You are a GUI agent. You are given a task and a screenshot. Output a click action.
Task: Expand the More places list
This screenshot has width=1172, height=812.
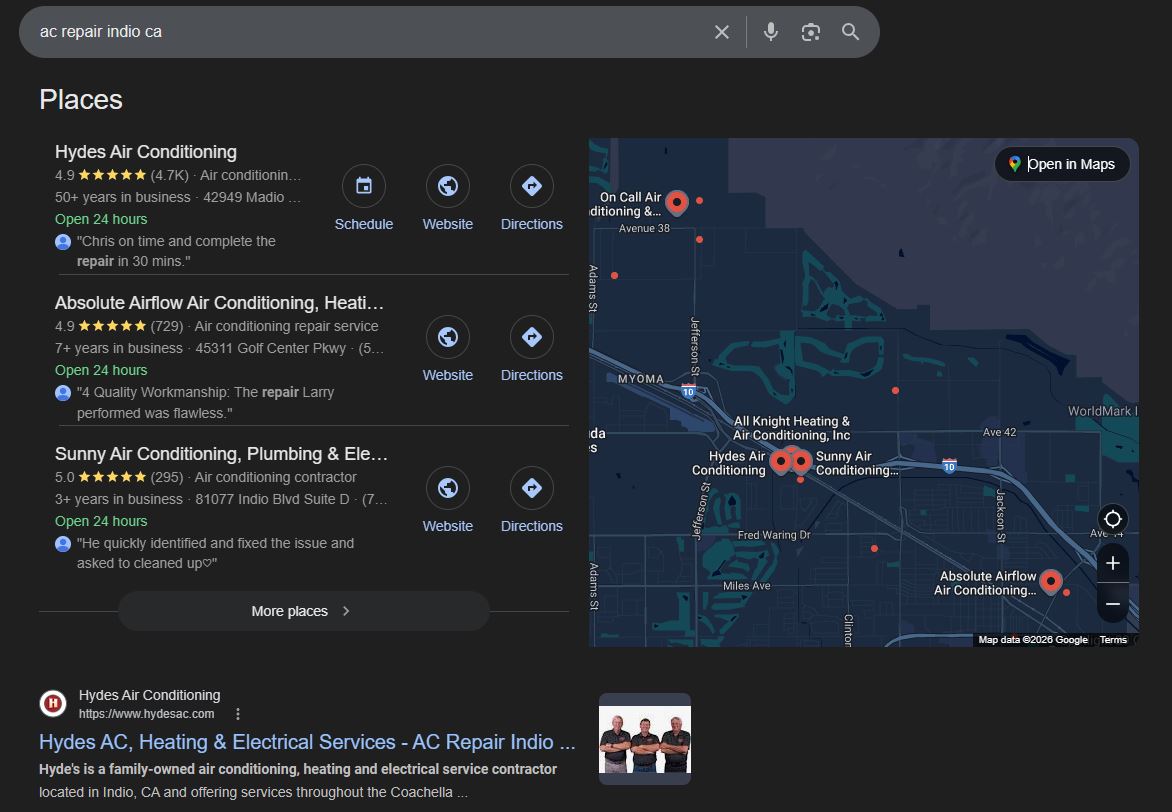pyautogui.click(x=303, y=611)
